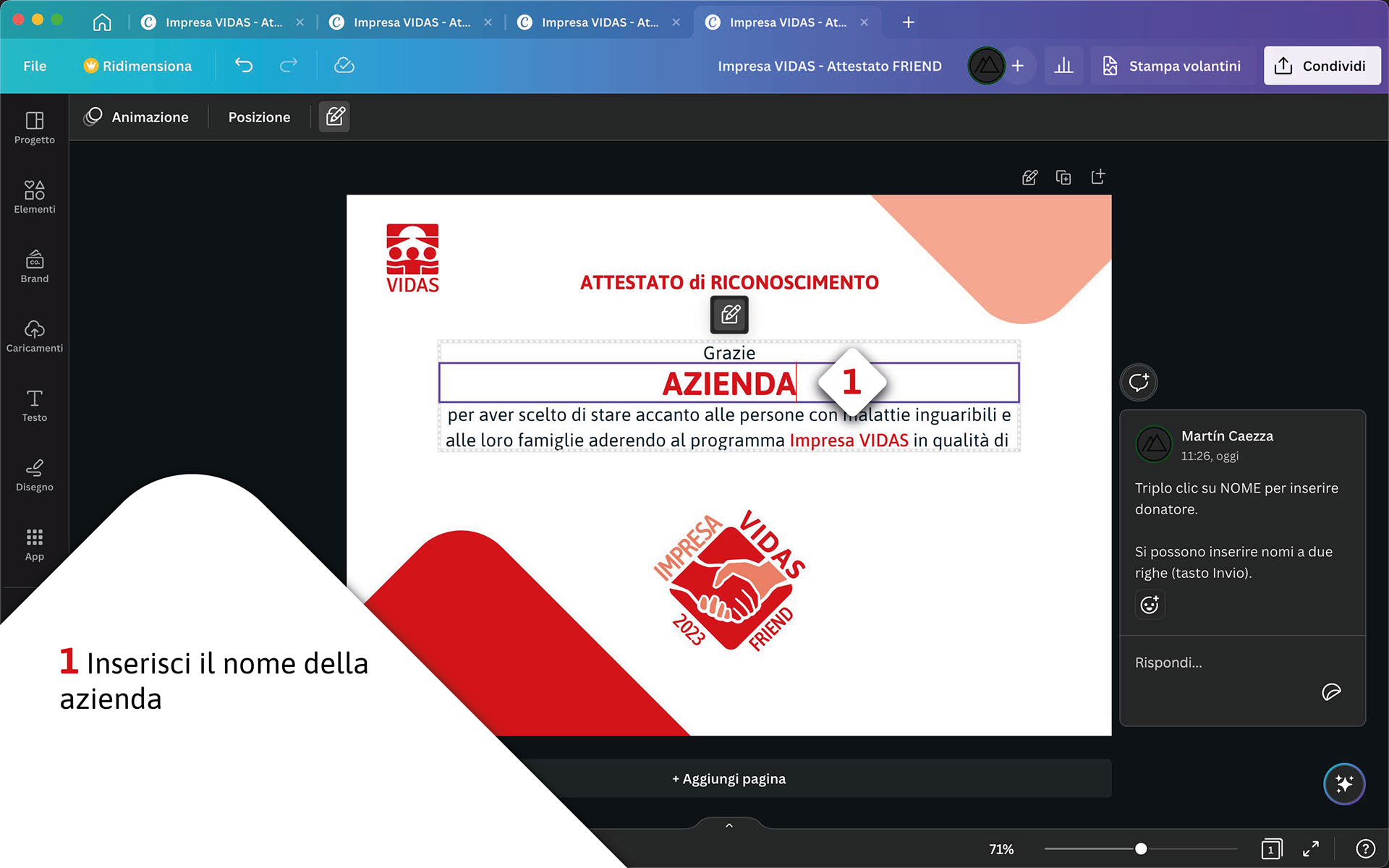Screen dimensions: 1389x868
Task: Open the Elementi sidebar panel
Action: coord(34,197)
